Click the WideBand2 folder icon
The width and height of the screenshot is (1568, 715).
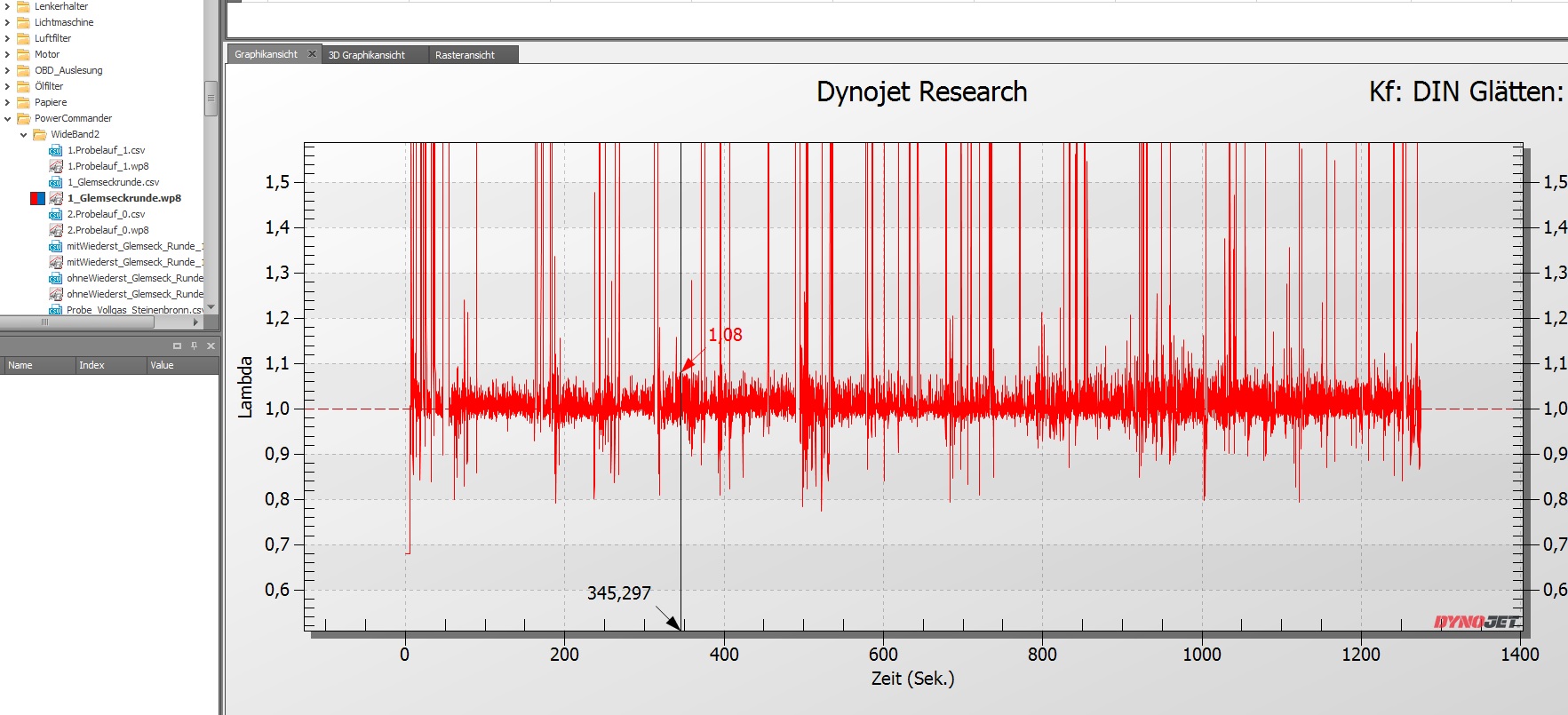coord(40,134)
